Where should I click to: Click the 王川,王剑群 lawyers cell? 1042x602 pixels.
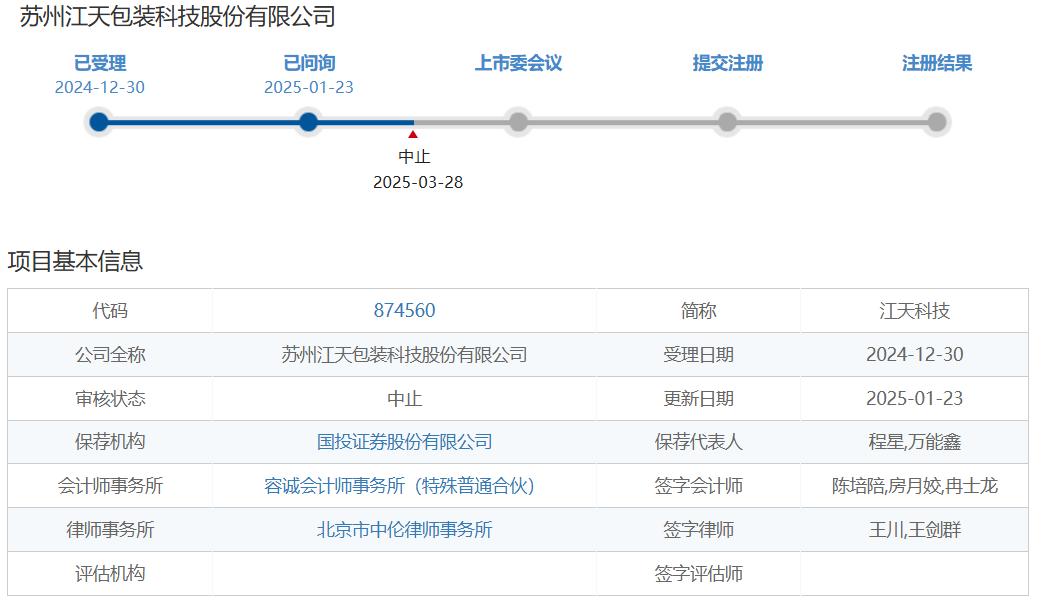click(x=914, y=530)
